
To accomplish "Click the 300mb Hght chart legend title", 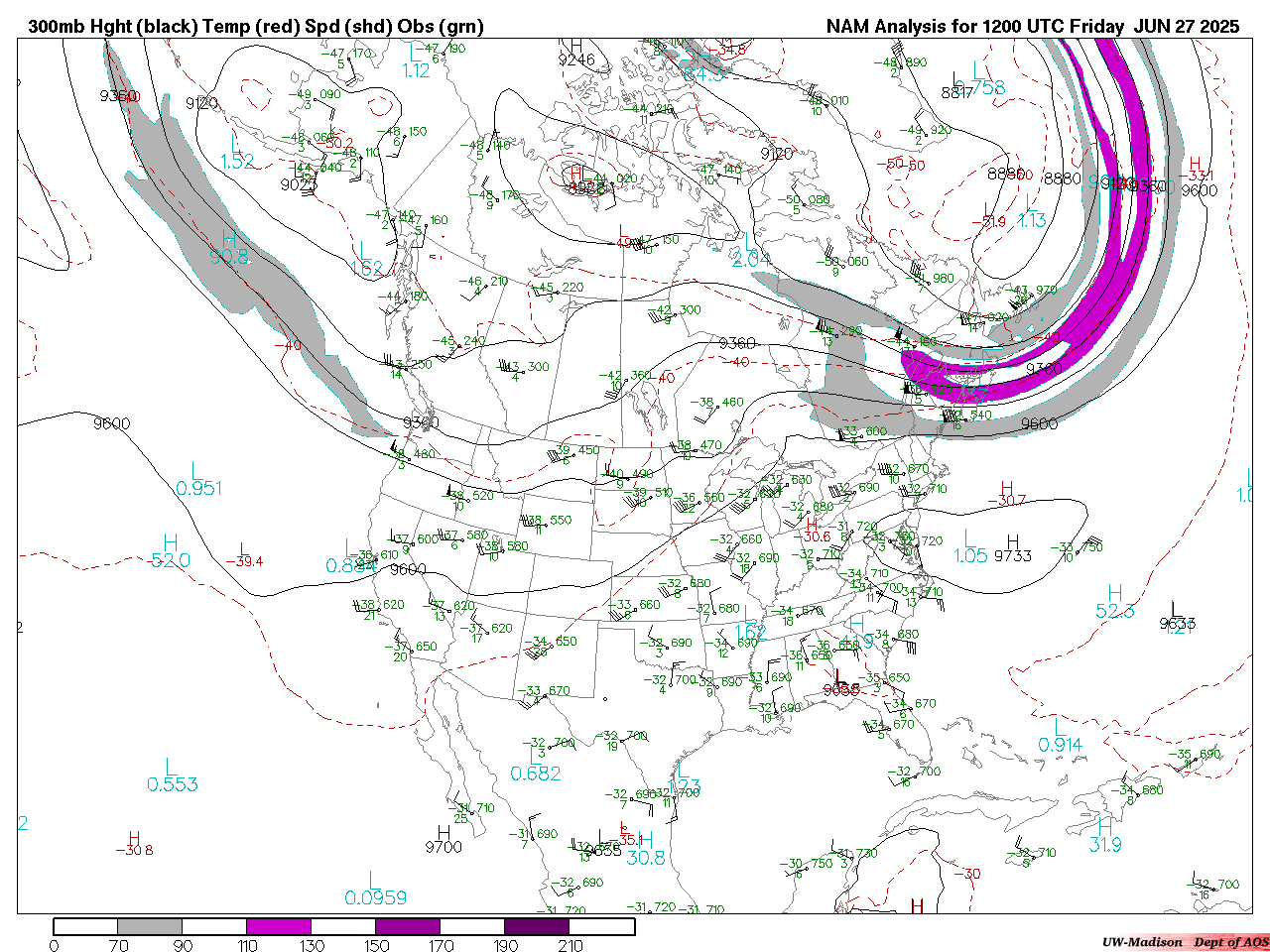I will pos(256,27).
